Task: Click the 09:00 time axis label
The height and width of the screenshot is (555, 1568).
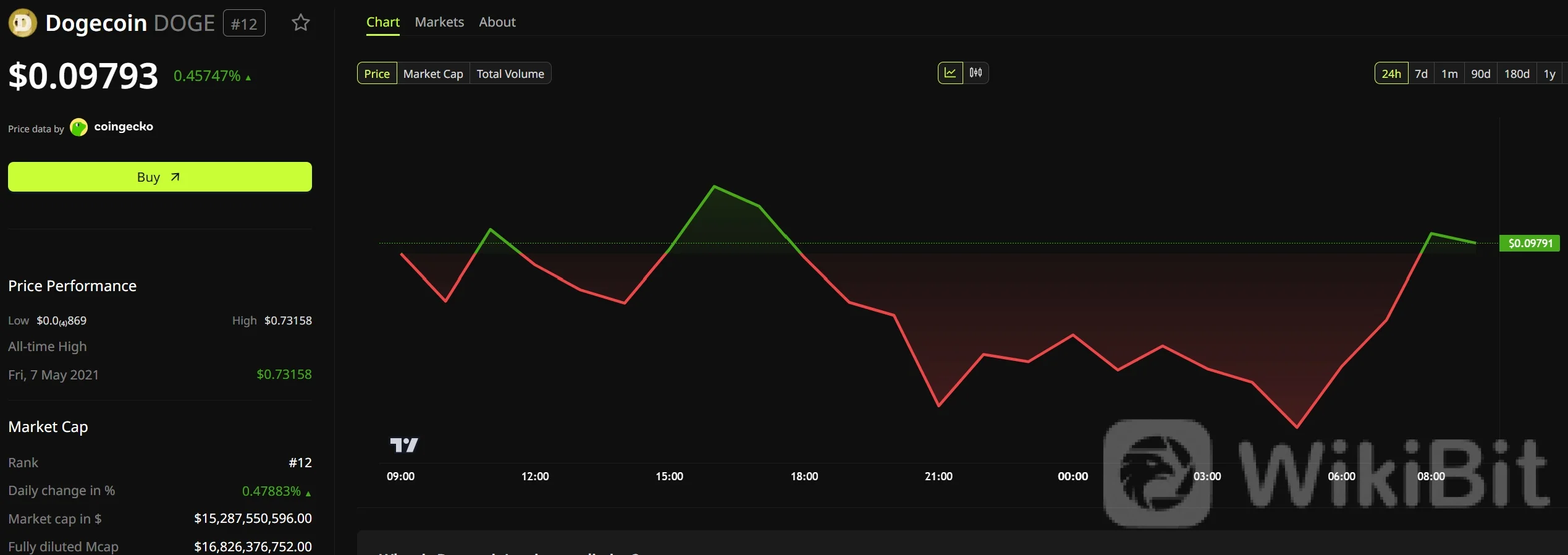Action: 400,477
